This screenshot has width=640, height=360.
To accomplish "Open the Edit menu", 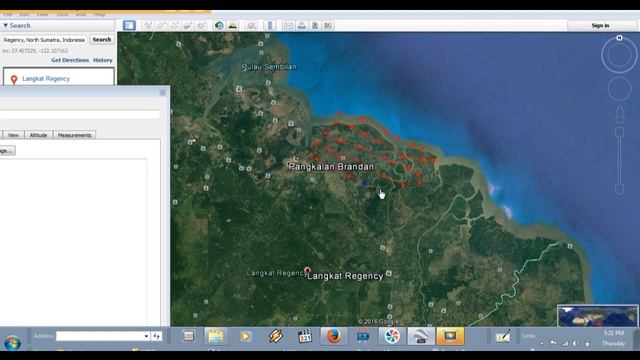I will [24, 14].
